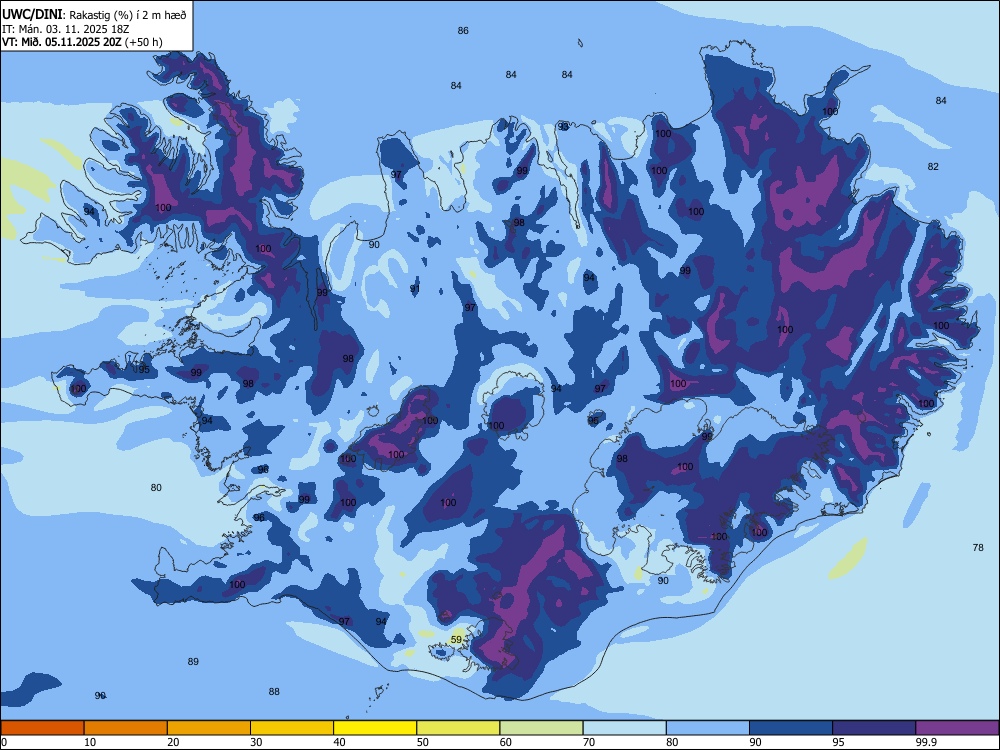The image size is (1000, 750).
Task: Click the '91' value on the map
Action: click(415, 289)
